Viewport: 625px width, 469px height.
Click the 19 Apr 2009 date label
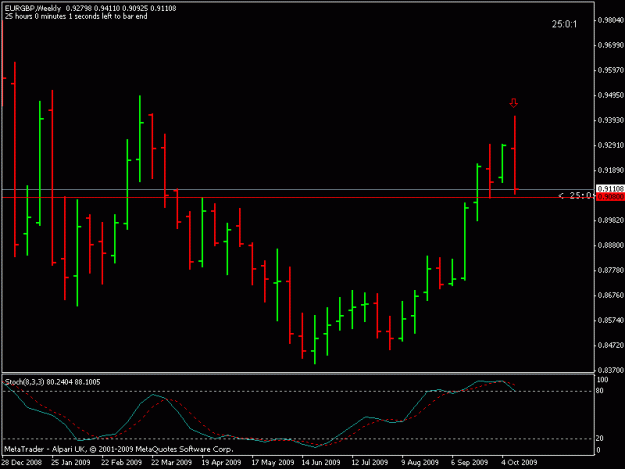[x=221, y=462]
